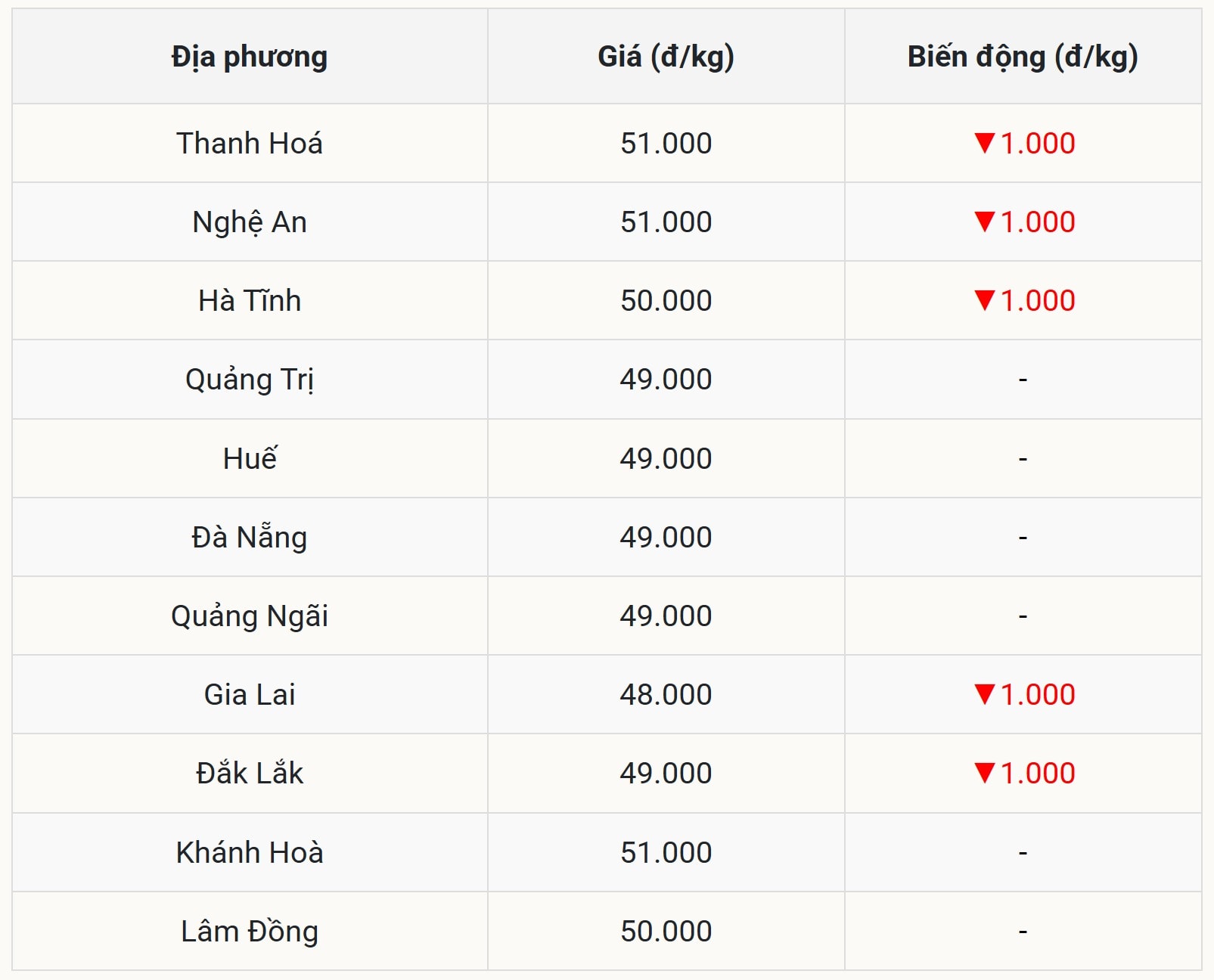Click the red down arrow in Hà Tĩnh row
Image resolution: width=1214 pixels, height=980 pixels.
click(x=984, y=300)
